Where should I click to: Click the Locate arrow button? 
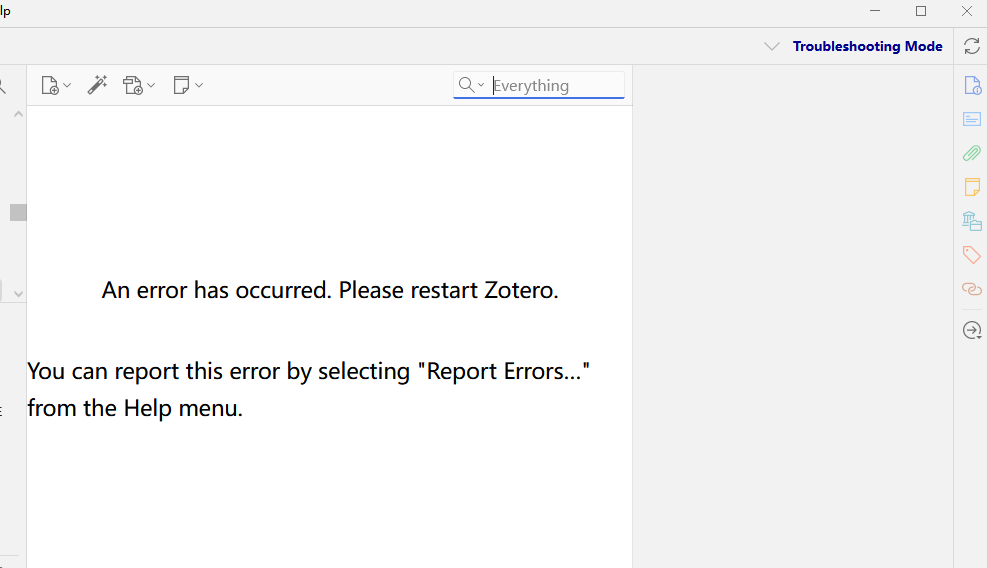pyautogui.click(x=972, y=331)
